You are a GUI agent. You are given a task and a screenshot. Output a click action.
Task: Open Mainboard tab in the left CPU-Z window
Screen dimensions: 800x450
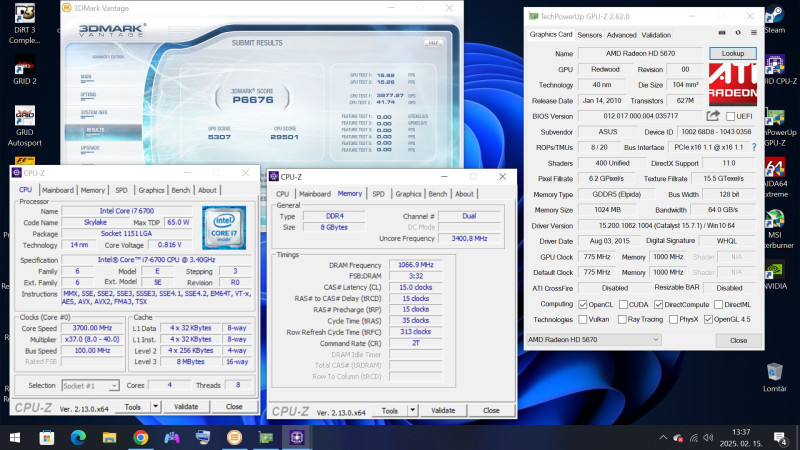(58, 190)
